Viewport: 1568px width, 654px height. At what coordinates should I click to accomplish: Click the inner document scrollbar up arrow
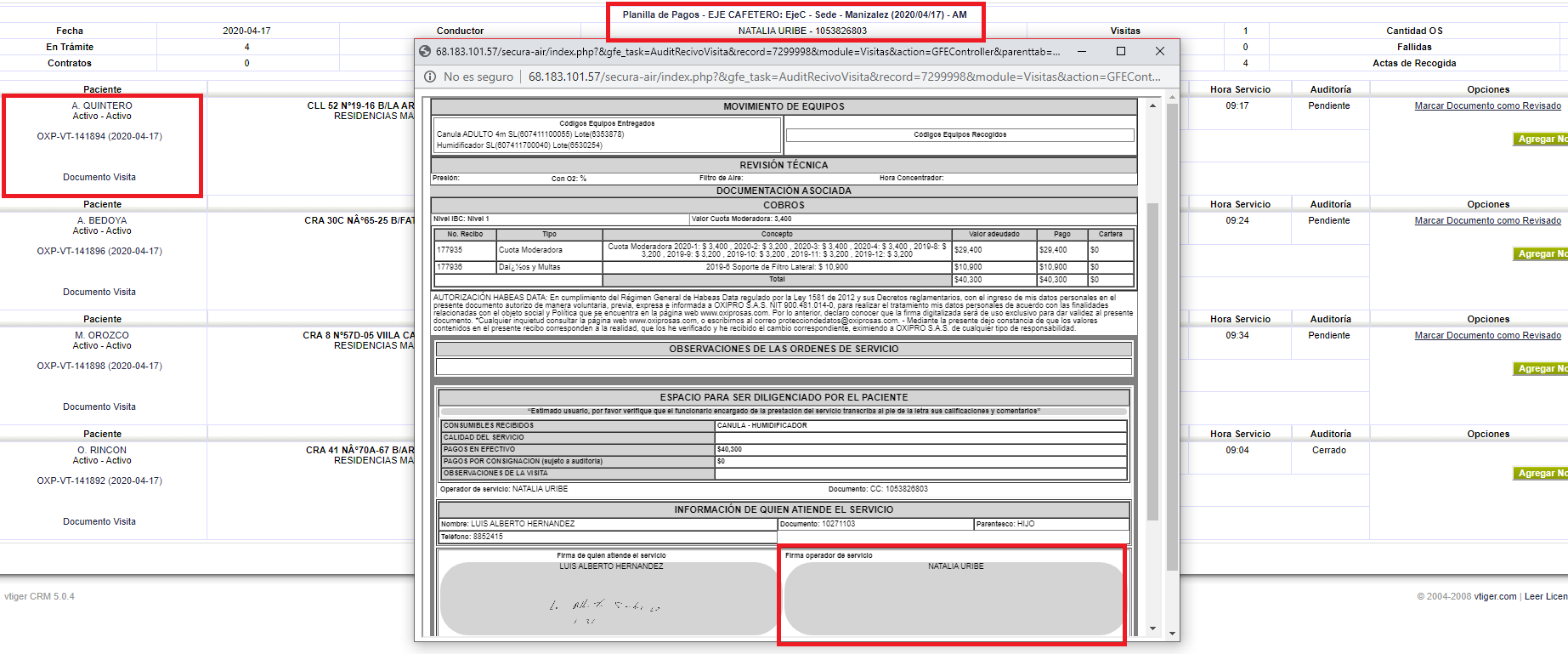click(1152, 106)
